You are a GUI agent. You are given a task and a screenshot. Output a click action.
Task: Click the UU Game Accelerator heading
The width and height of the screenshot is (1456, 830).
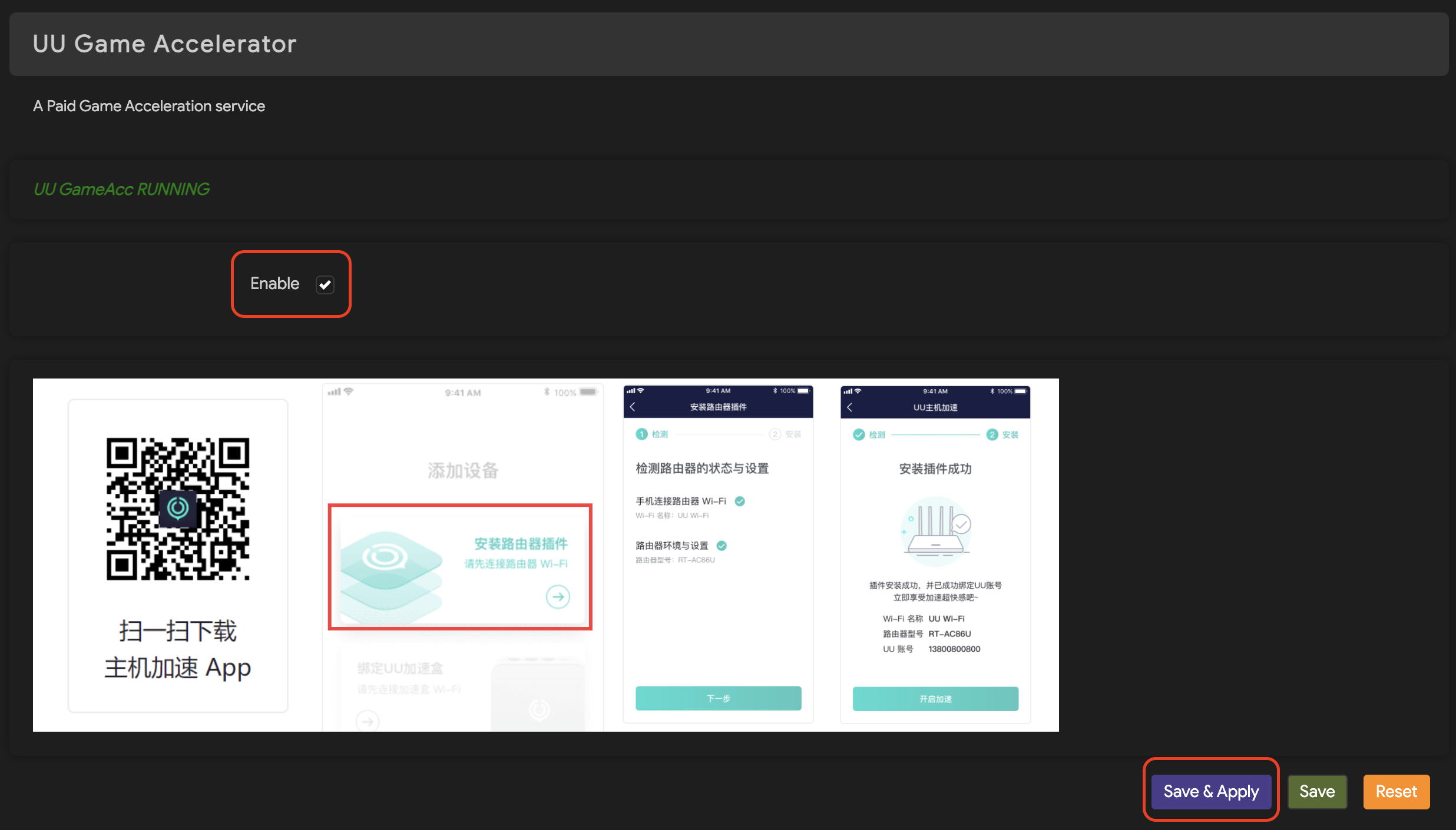[165, 44]
